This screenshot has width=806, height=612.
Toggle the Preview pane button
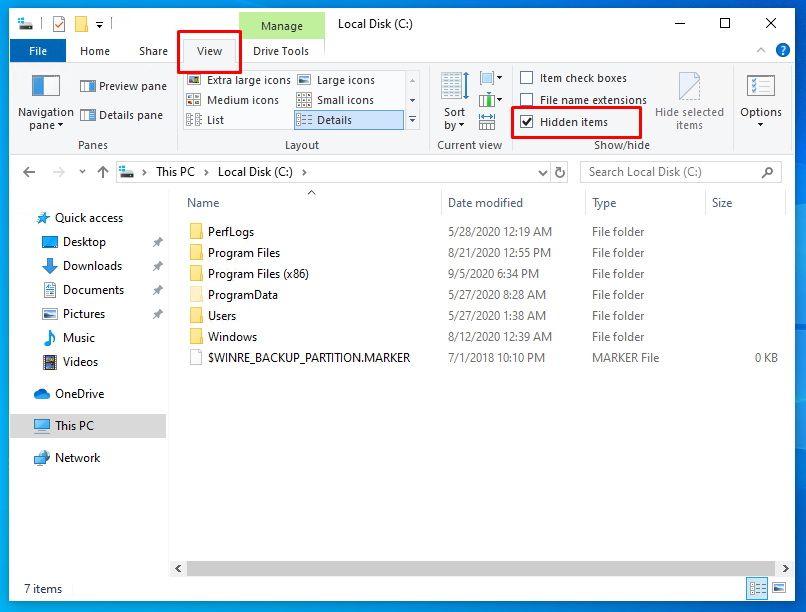click(123, 86)
